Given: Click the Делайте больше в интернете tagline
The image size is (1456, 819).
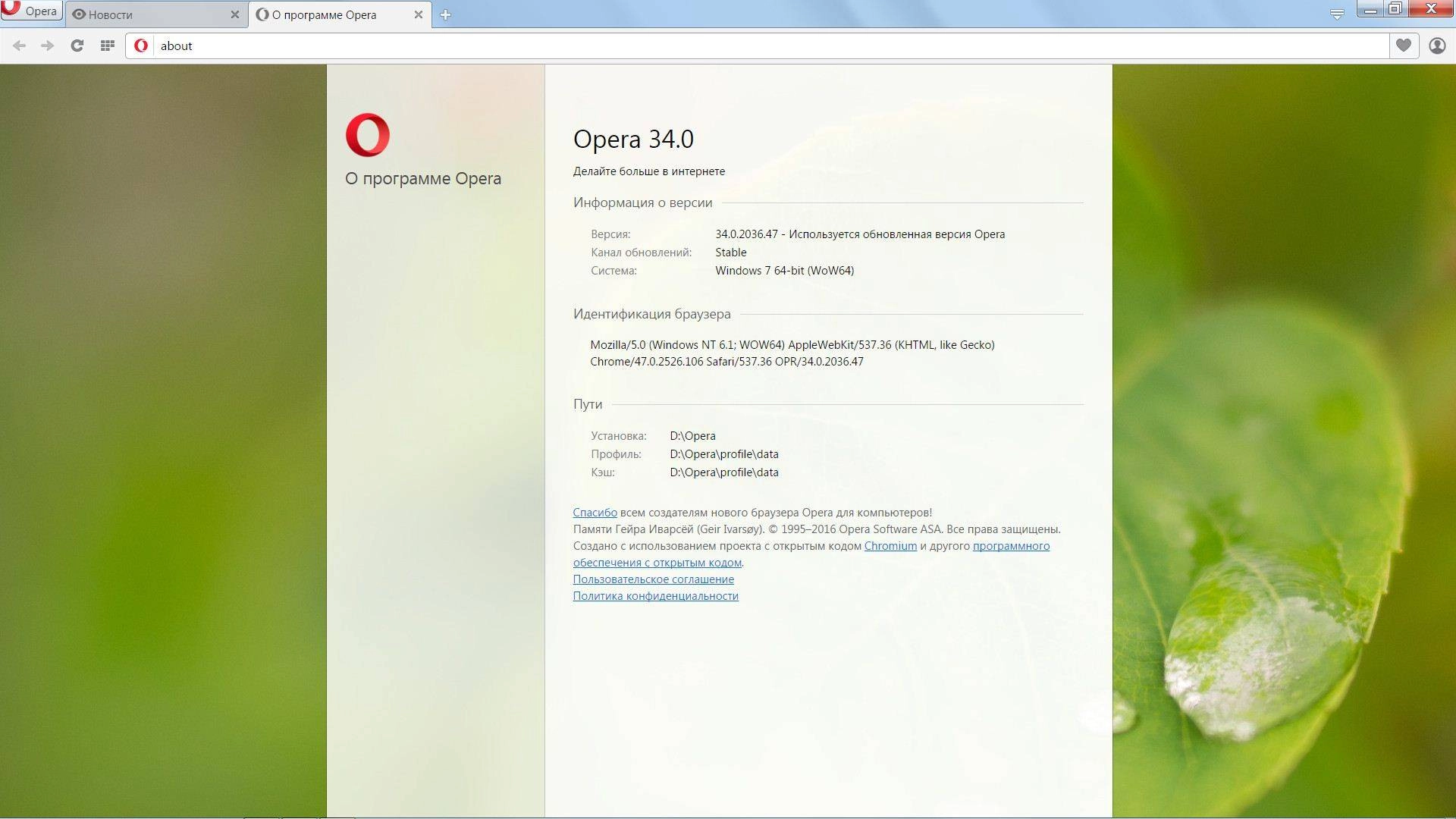Looking at the screenshot, I should (x=648, y=171).
